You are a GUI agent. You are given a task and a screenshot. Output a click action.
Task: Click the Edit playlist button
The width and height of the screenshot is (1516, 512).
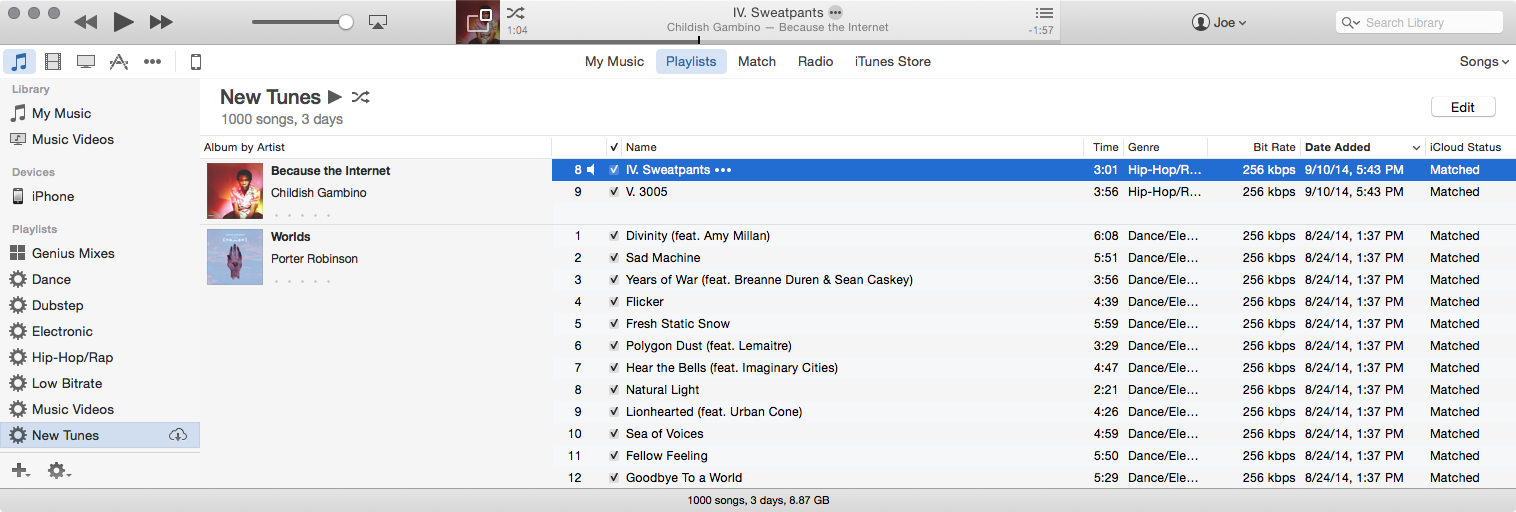pyautogui.click(x=1463, y=107)
